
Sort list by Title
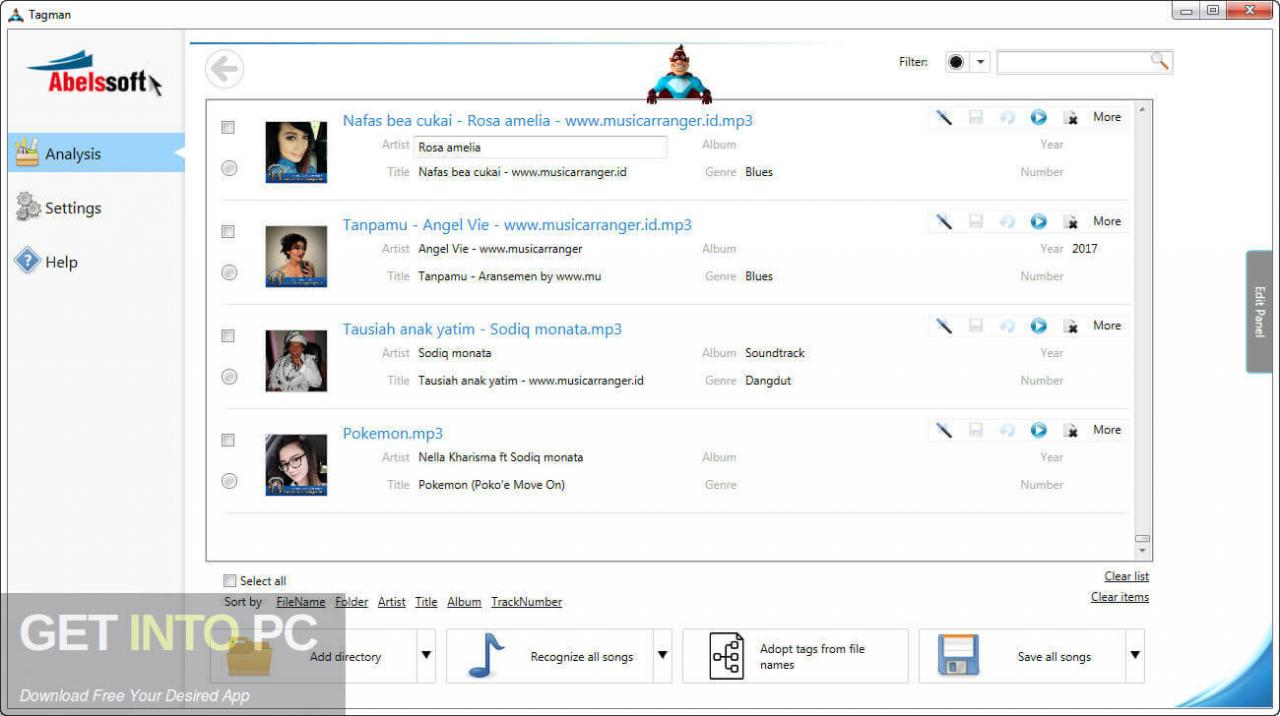[426, 602]
